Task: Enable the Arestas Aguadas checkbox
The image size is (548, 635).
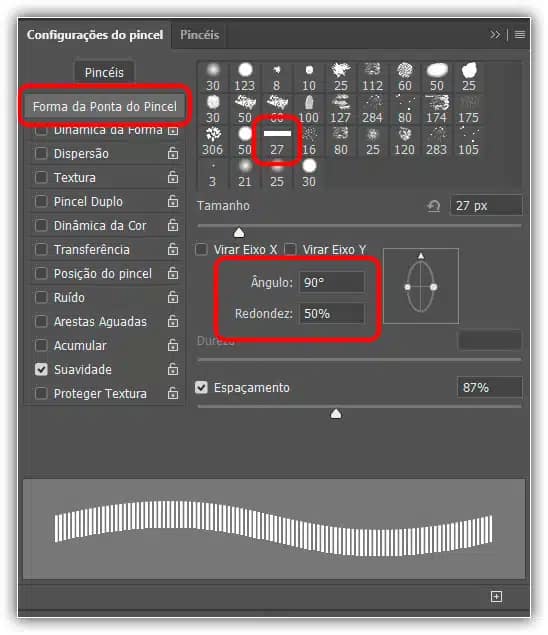Action: pos(41,321)
